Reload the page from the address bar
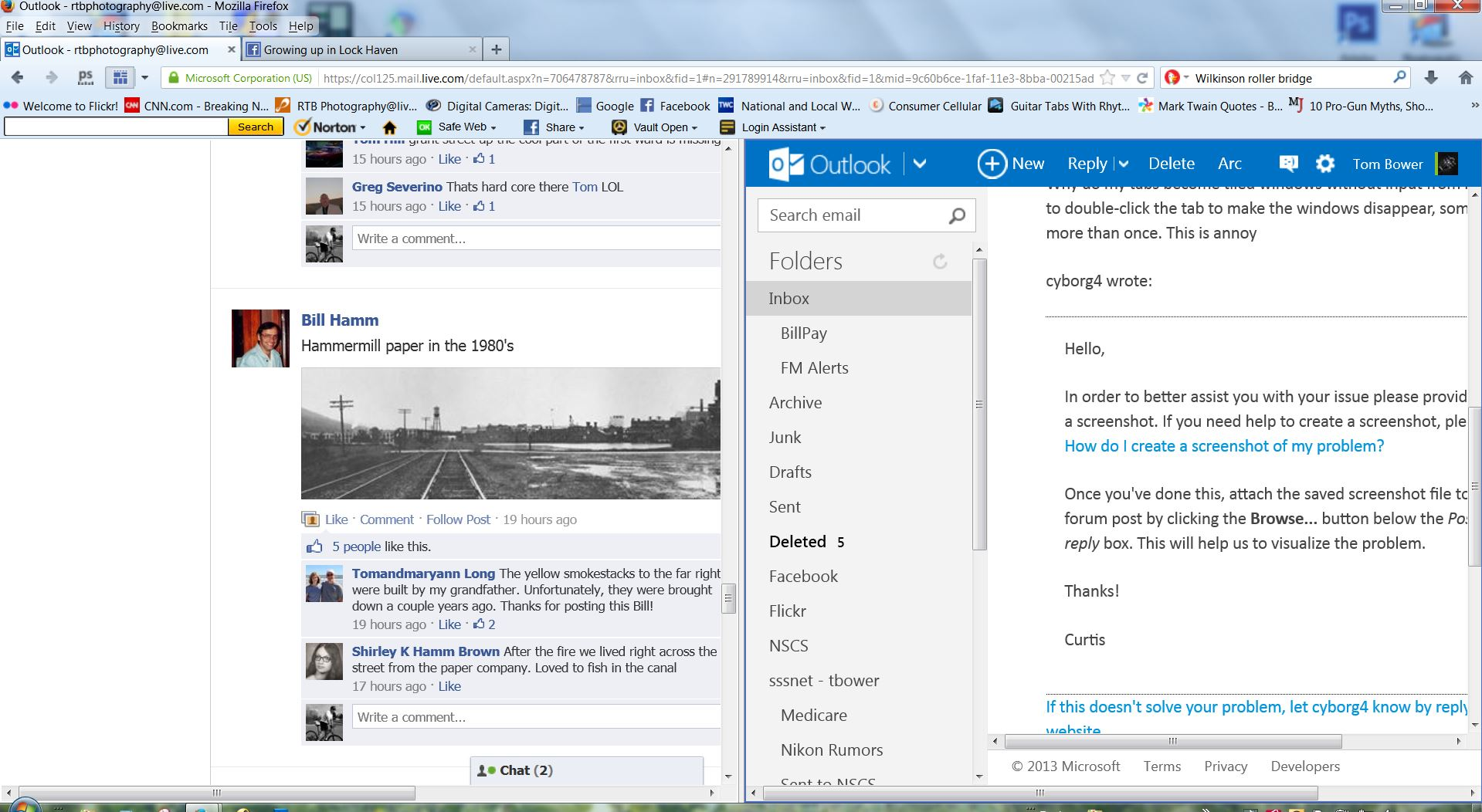Viewport: 1482px width, 812px height. [1142, 78]
